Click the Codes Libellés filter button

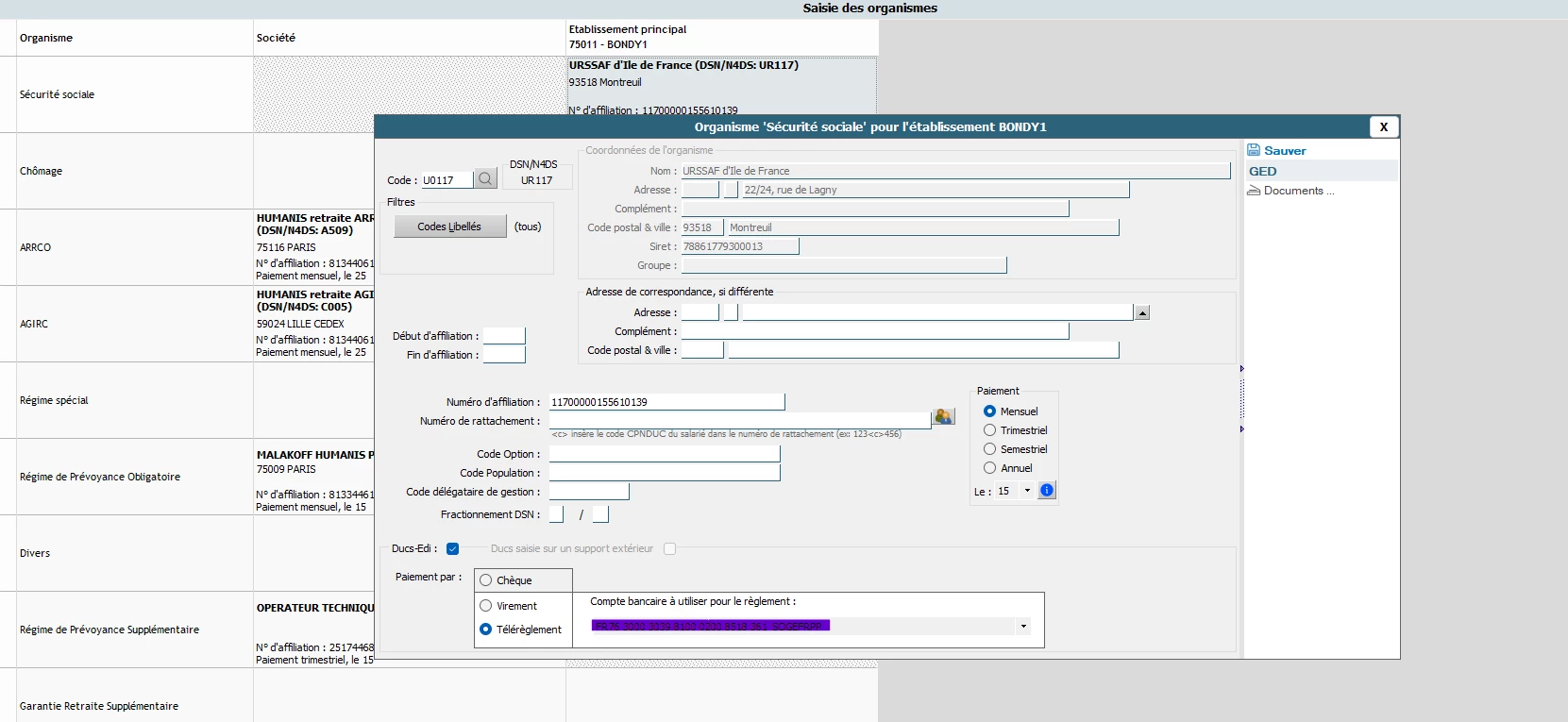click(x=449, y=227)
